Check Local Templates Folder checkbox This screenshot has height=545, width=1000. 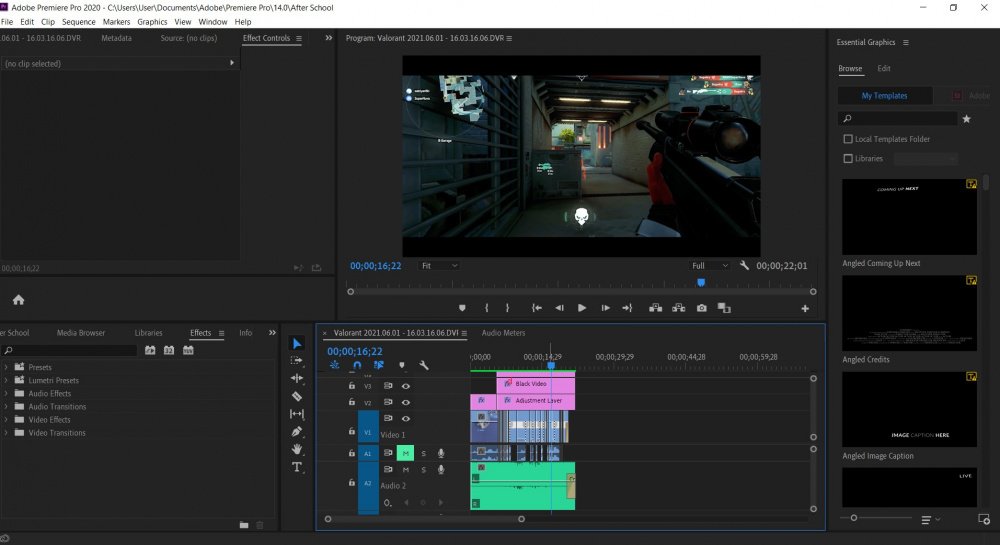click(x=848, y=139)
